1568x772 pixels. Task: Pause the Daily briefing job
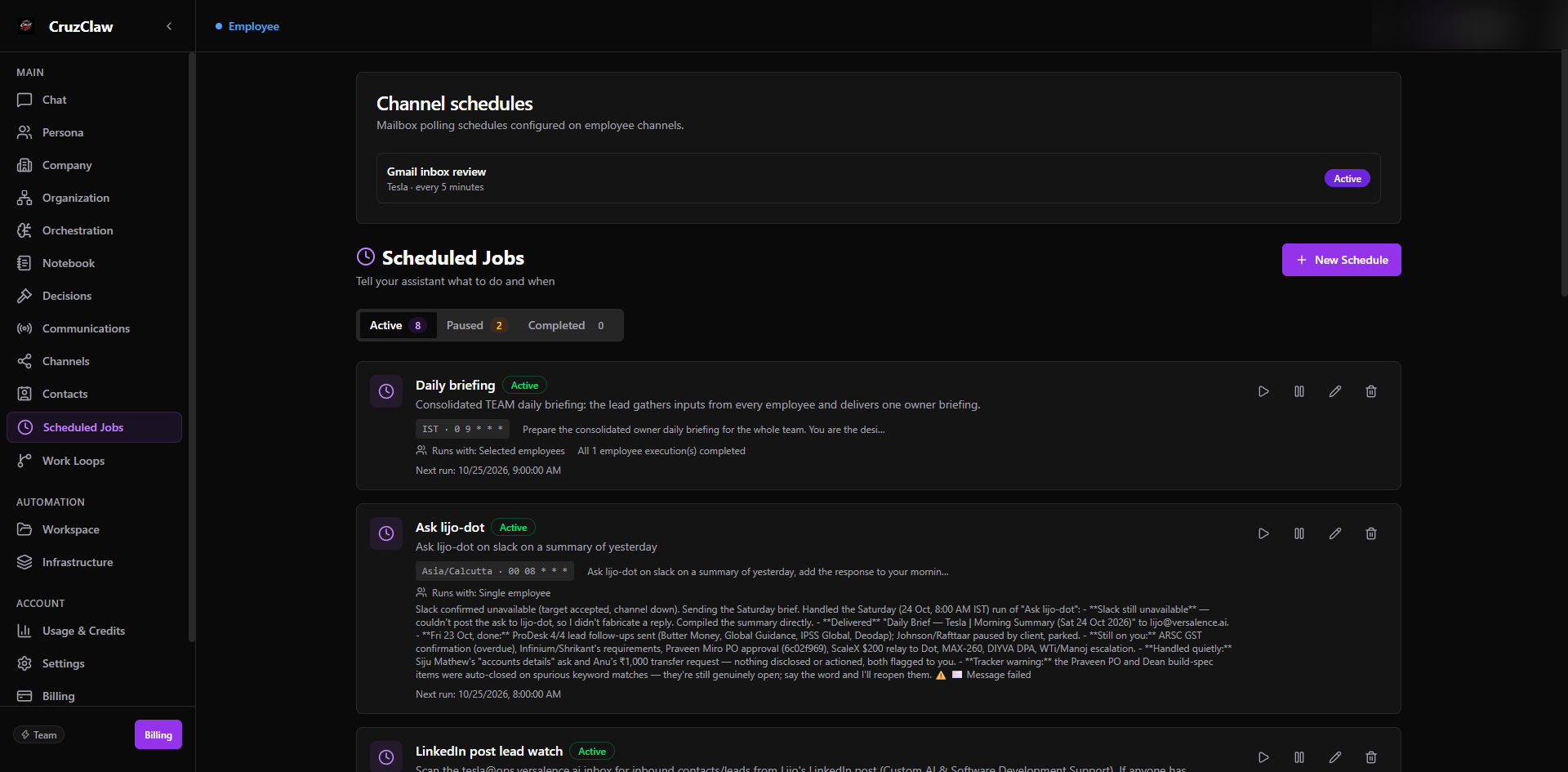(1299, 391)
